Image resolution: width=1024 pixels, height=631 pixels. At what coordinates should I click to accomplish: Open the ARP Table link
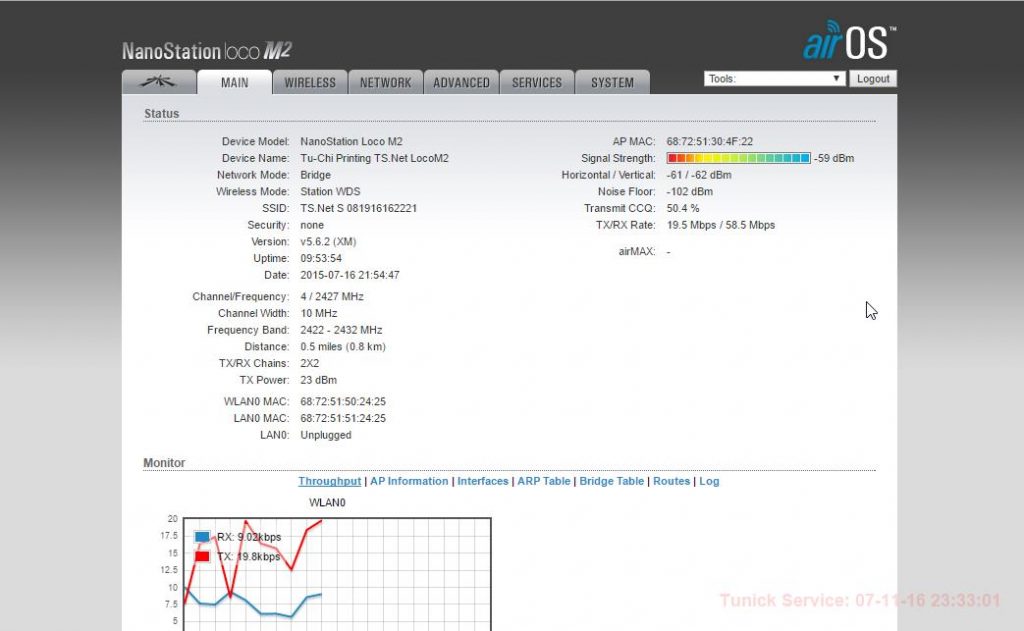[x=544, y=481]
